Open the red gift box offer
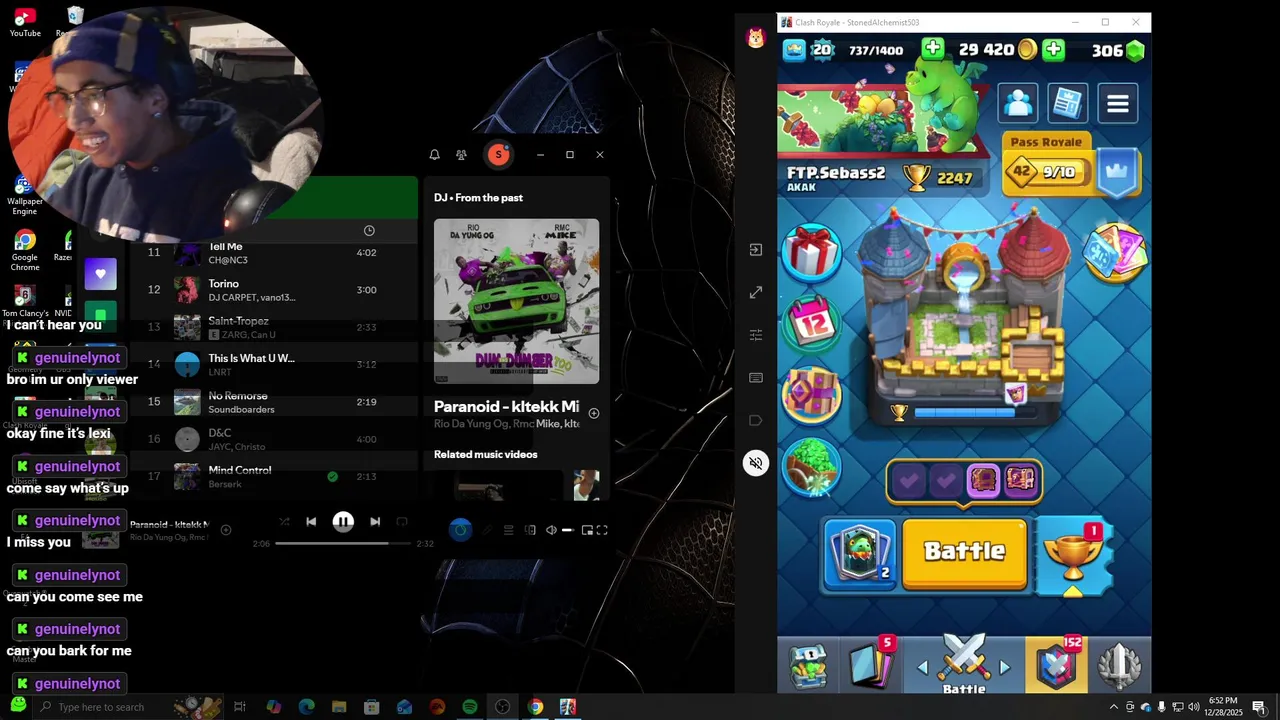This screenshot has width=1280, height=720. click(x=811, y=252)
